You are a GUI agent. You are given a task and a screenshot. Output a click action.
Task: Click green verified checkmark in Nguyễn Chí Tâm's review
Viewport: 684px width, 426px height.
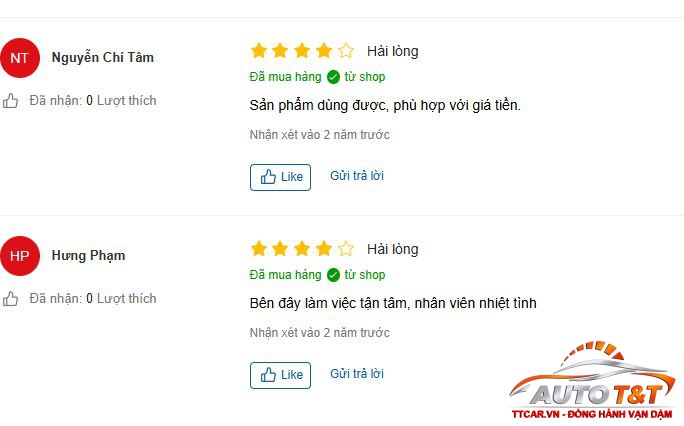(333, 77)
